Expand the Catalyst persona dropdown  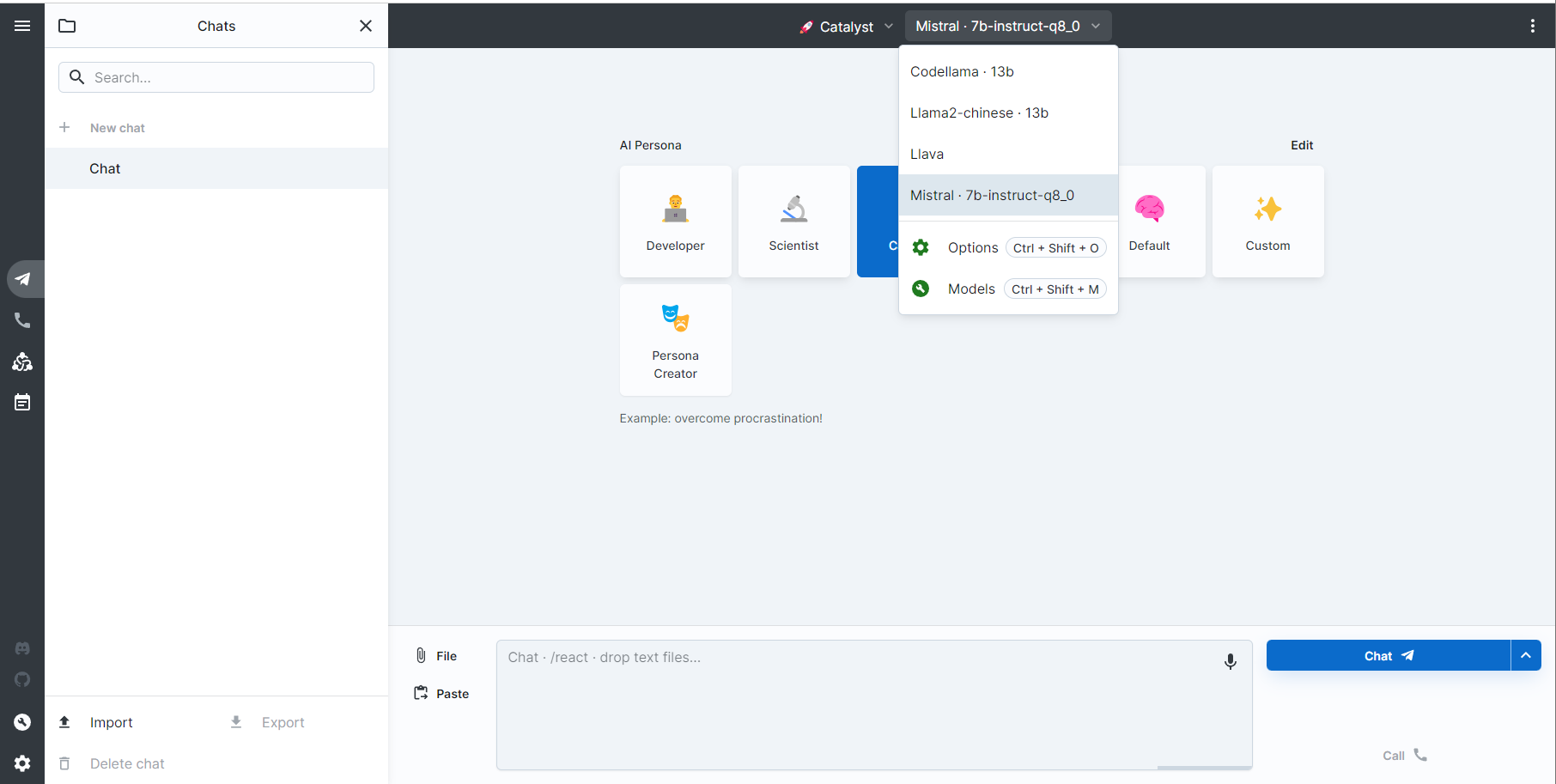tap(846, 27)
